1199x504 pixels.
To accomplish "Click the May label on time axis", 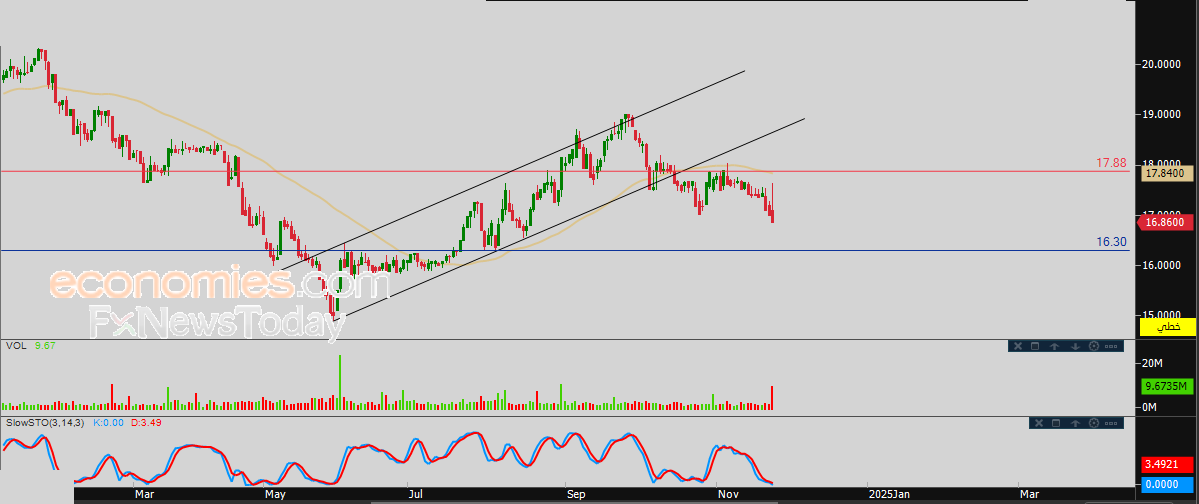I will click(275, 495).
